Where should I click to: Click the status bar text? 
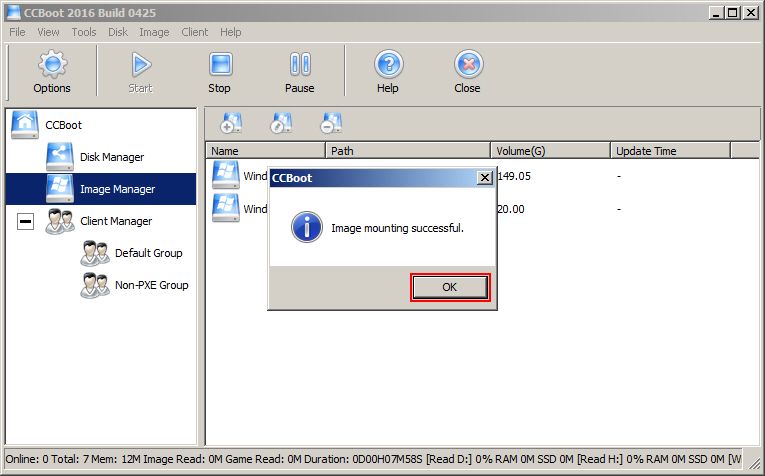click(373, 459)
